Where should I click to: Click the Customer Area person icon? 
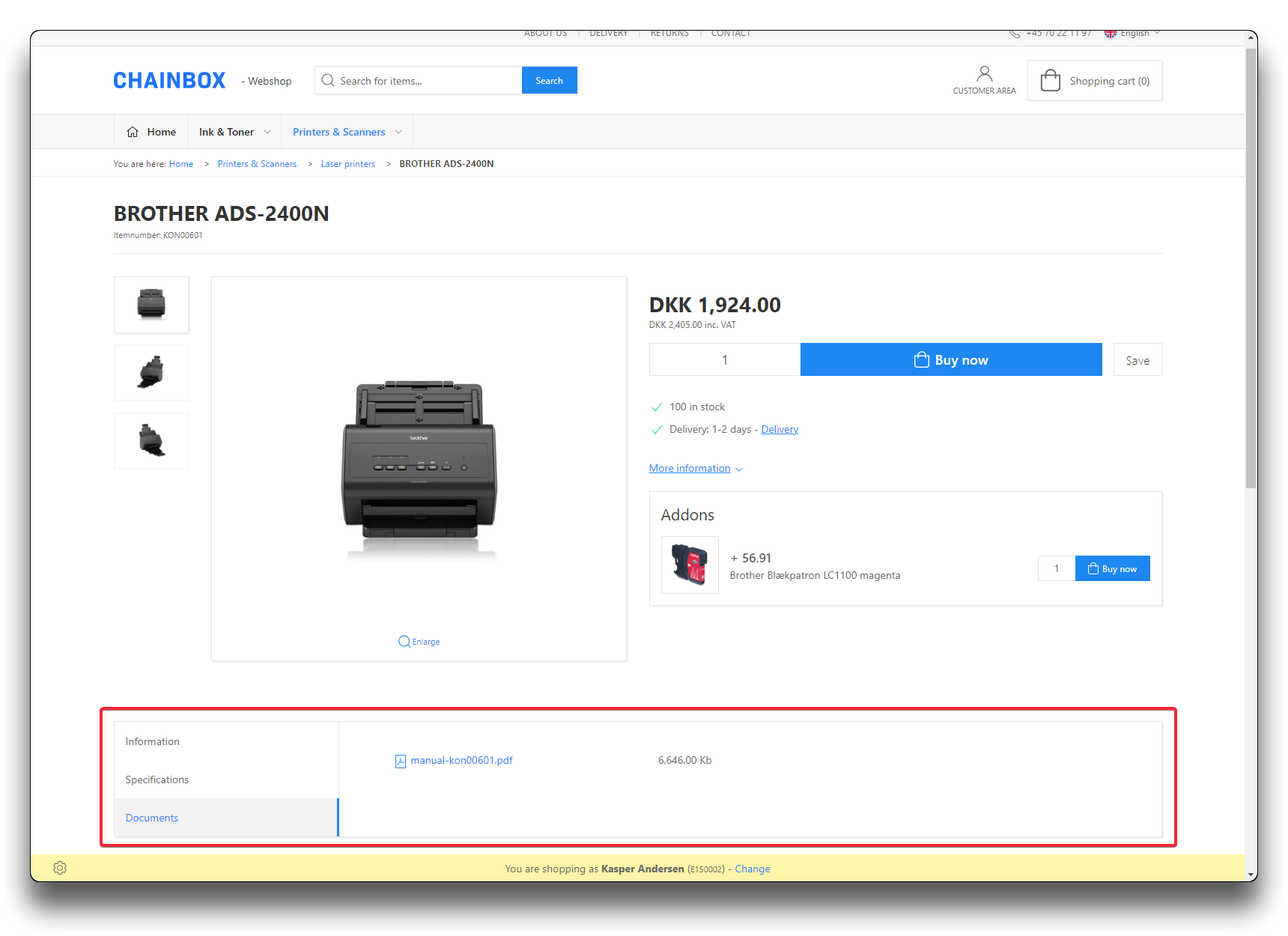984,73
